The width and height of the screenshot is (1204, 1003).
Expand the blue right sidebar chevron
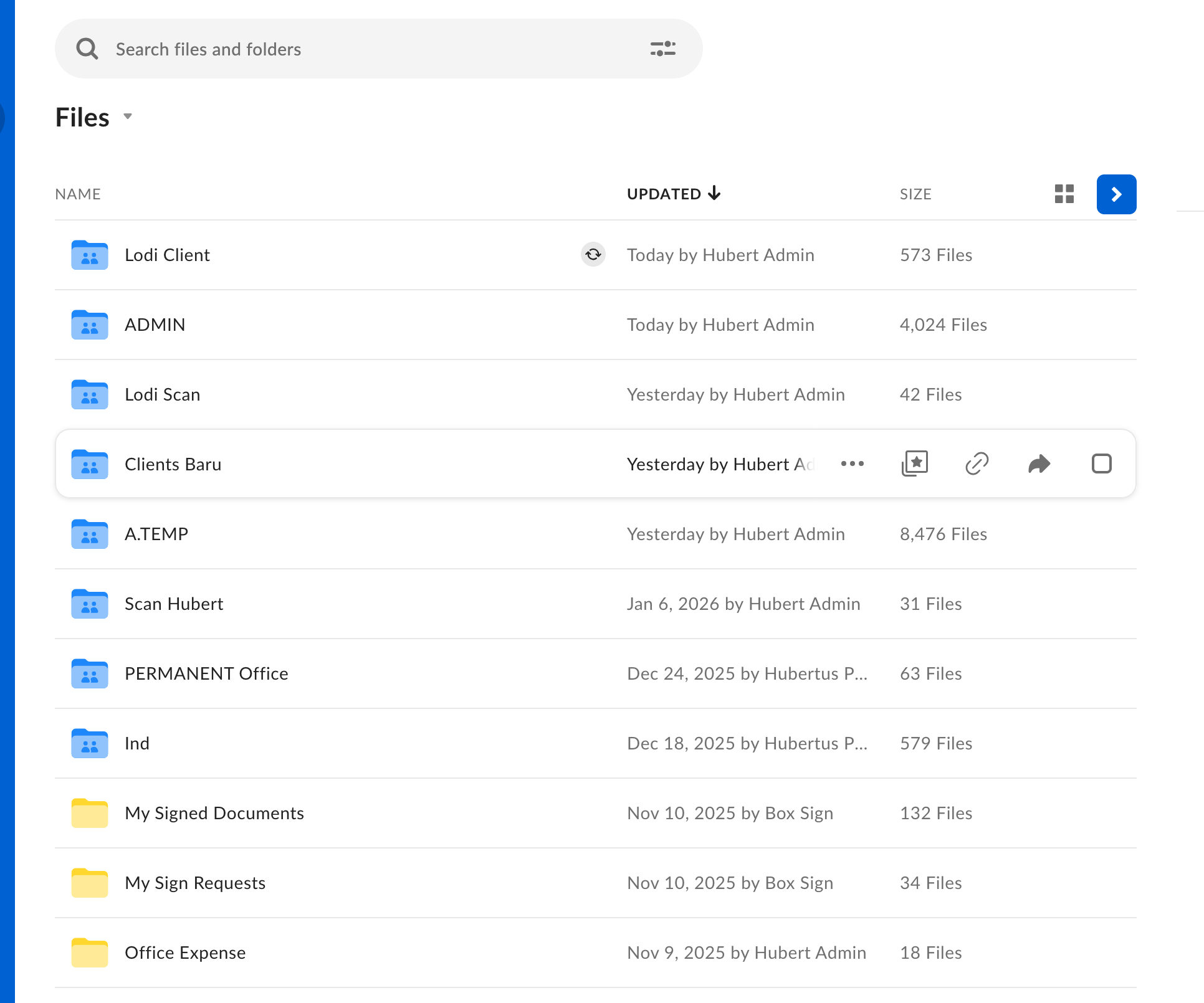(1116, 194)
